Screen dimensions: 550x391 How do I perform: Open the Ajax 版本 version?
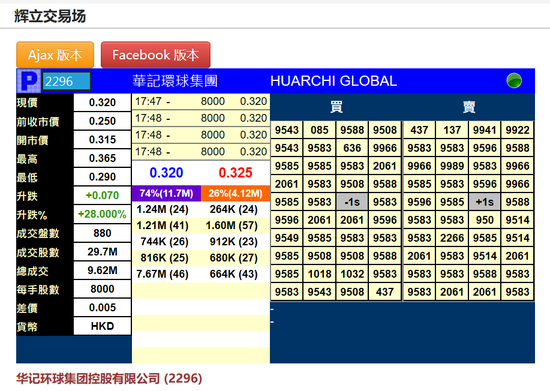coord(55,55)
